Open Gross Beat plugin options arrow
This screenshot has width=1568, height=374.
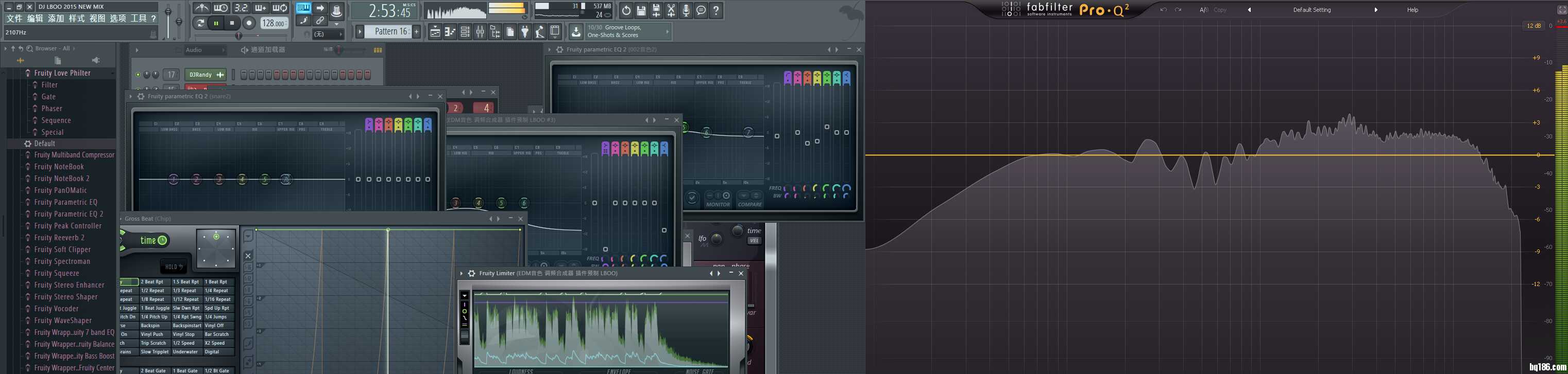coord(122,219)
